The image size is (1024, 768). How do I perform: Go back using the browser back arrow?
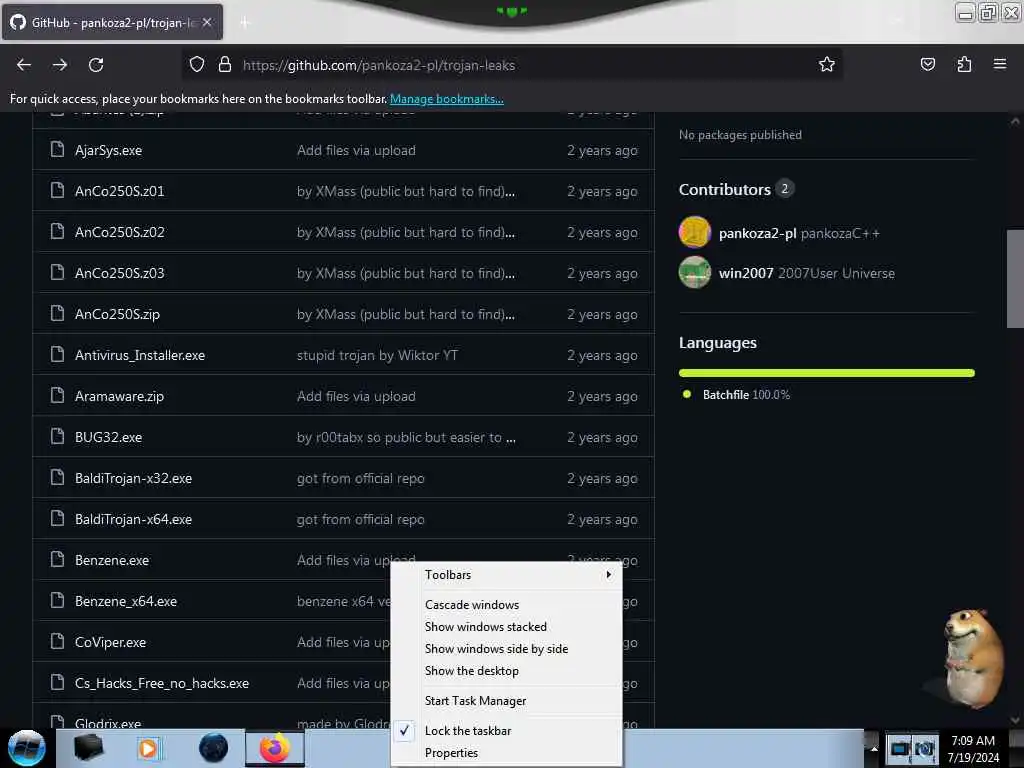point(24,65)
